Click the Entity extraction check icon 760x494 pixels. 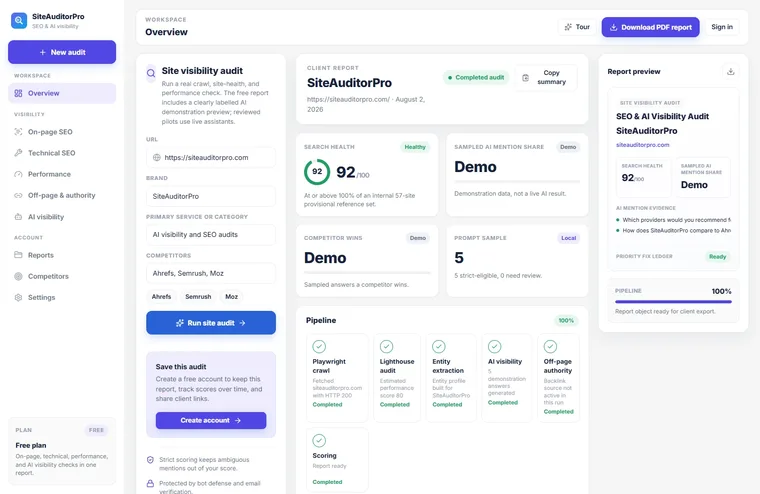pos(439,347)
